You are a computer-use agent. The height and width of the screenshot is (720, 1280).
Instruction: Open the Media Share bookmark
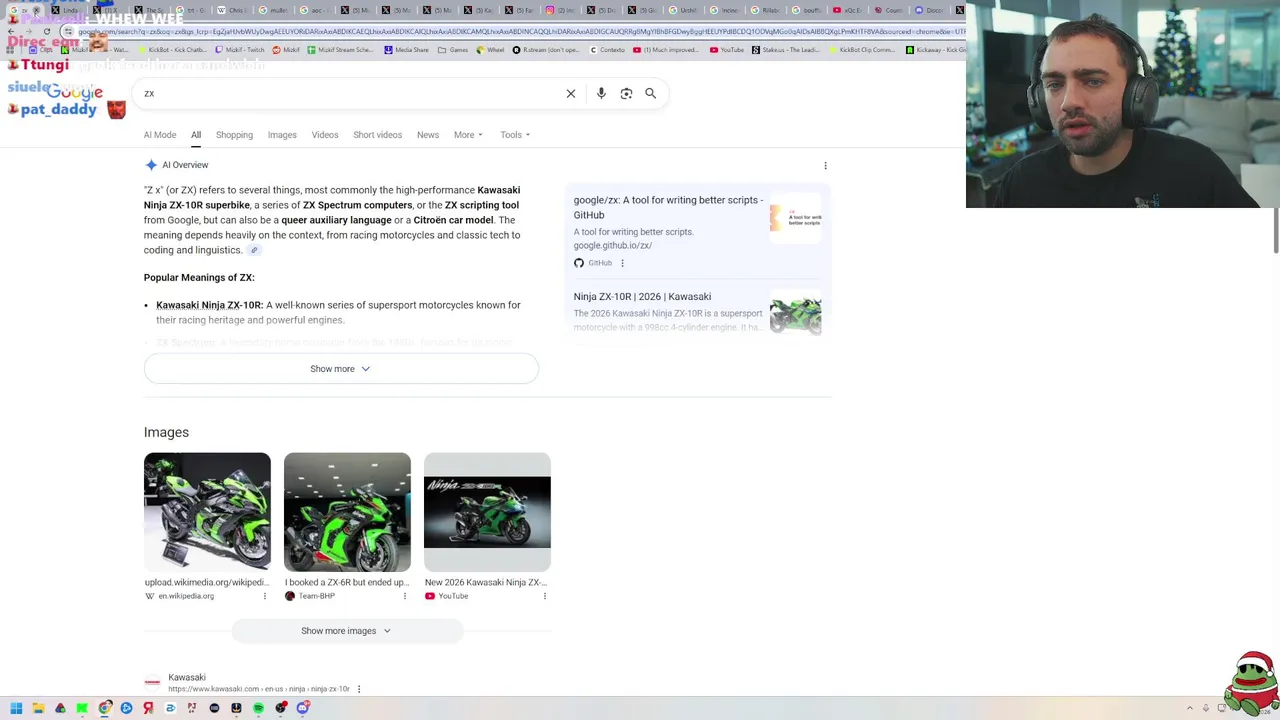(407, 50)
